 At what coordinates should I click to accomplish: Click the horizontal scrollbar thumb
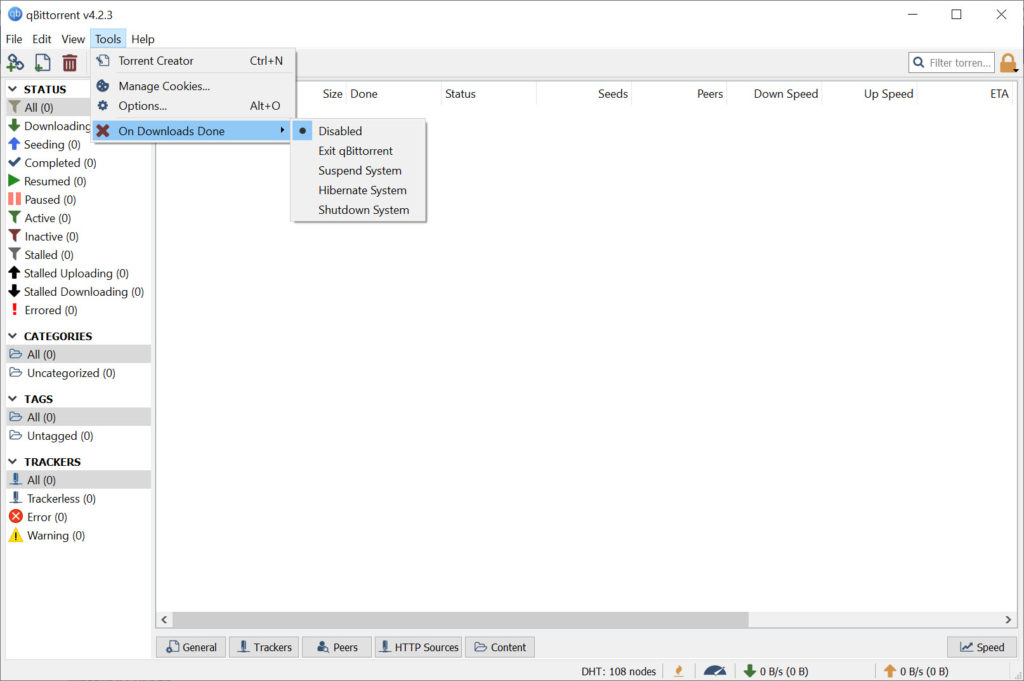tap(460, 619)
